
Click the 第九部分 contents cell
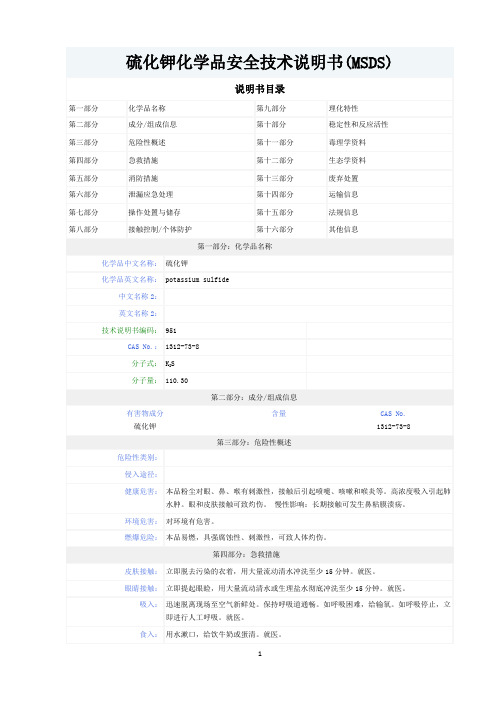(x=271, y=108)
